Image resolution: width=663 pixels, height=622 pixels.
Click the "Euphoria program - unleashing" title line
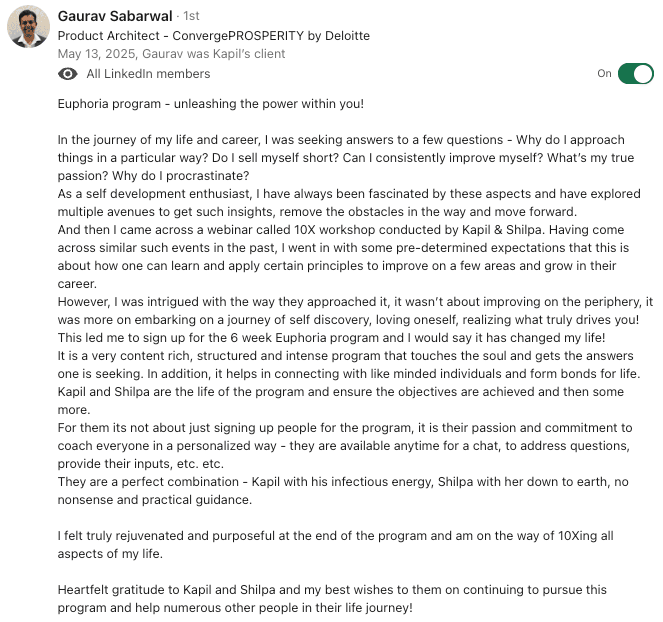(x=210, y=103)
